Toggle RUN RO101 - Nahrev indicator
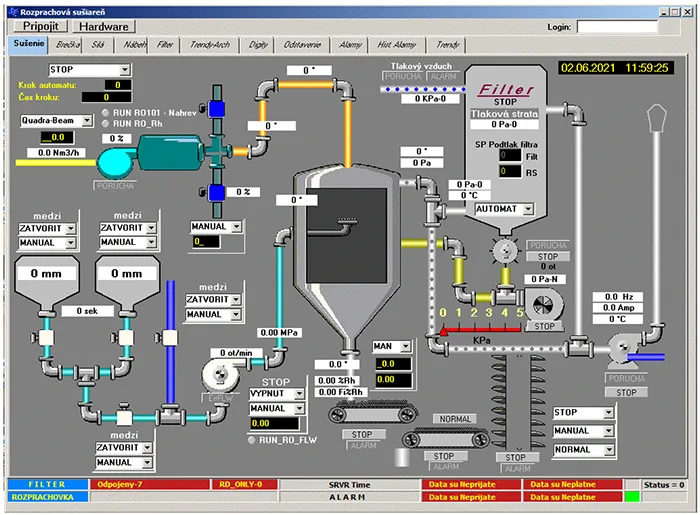700x515 pixels. point(105,112)
